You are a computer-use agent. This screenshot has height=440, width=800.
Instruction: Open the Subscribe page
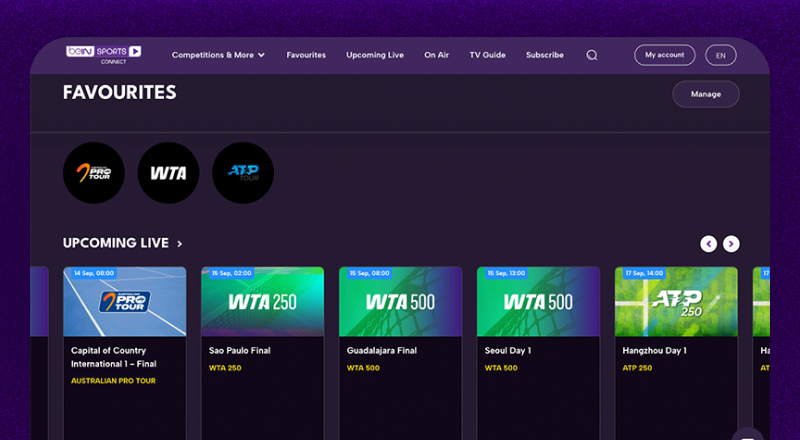pyautogui.click(x=545, y=55)
